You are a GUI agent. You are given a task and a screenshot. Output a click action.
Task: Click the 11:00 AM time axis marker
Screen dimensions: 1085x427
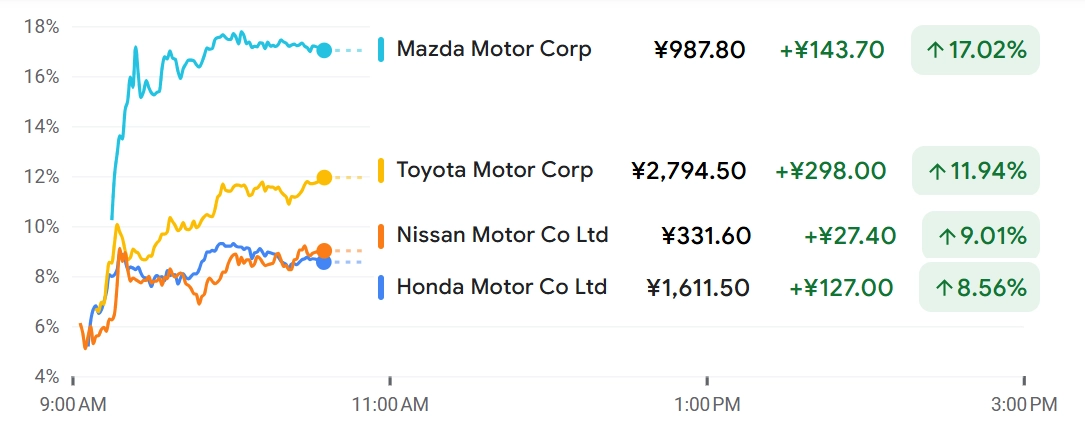click(390, 404)
